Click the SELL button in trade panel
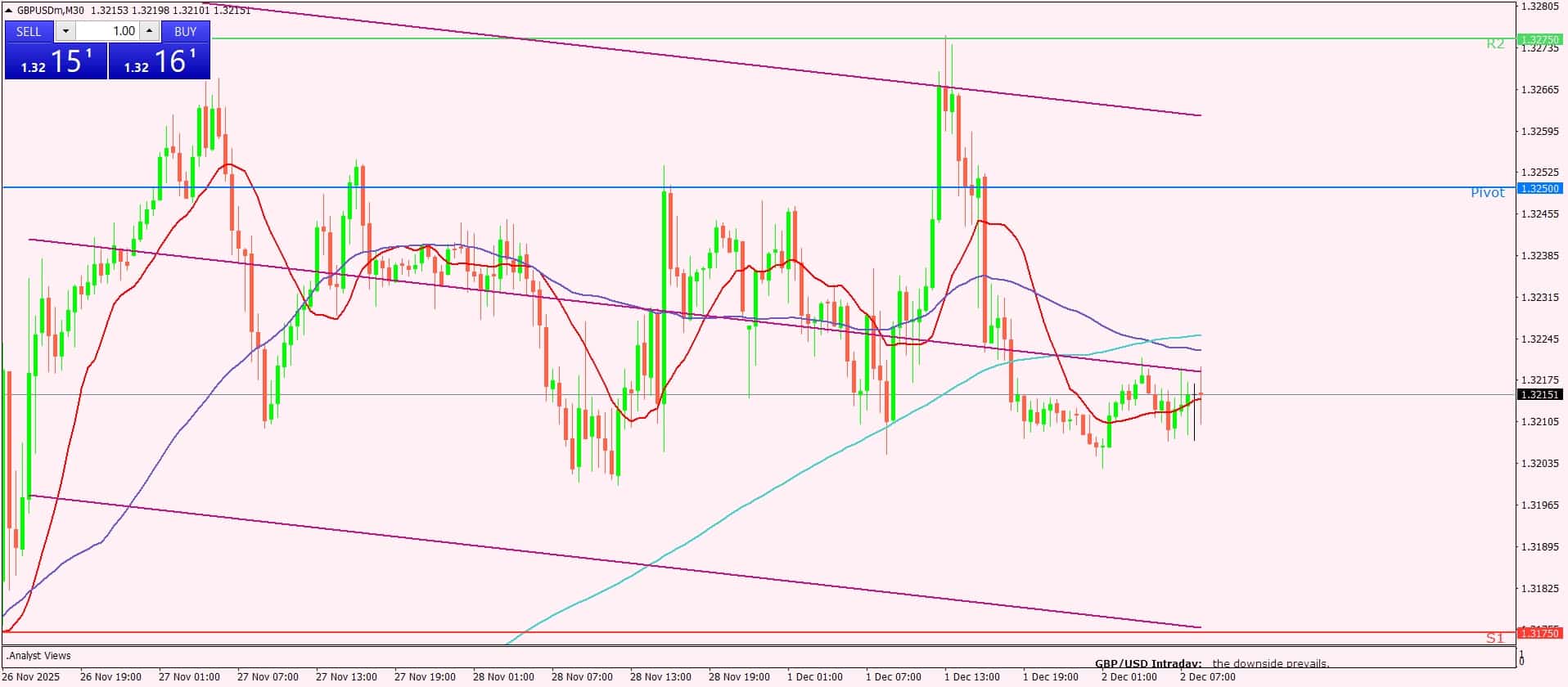This screenshot has width=1568, height=687. [29, 31]
